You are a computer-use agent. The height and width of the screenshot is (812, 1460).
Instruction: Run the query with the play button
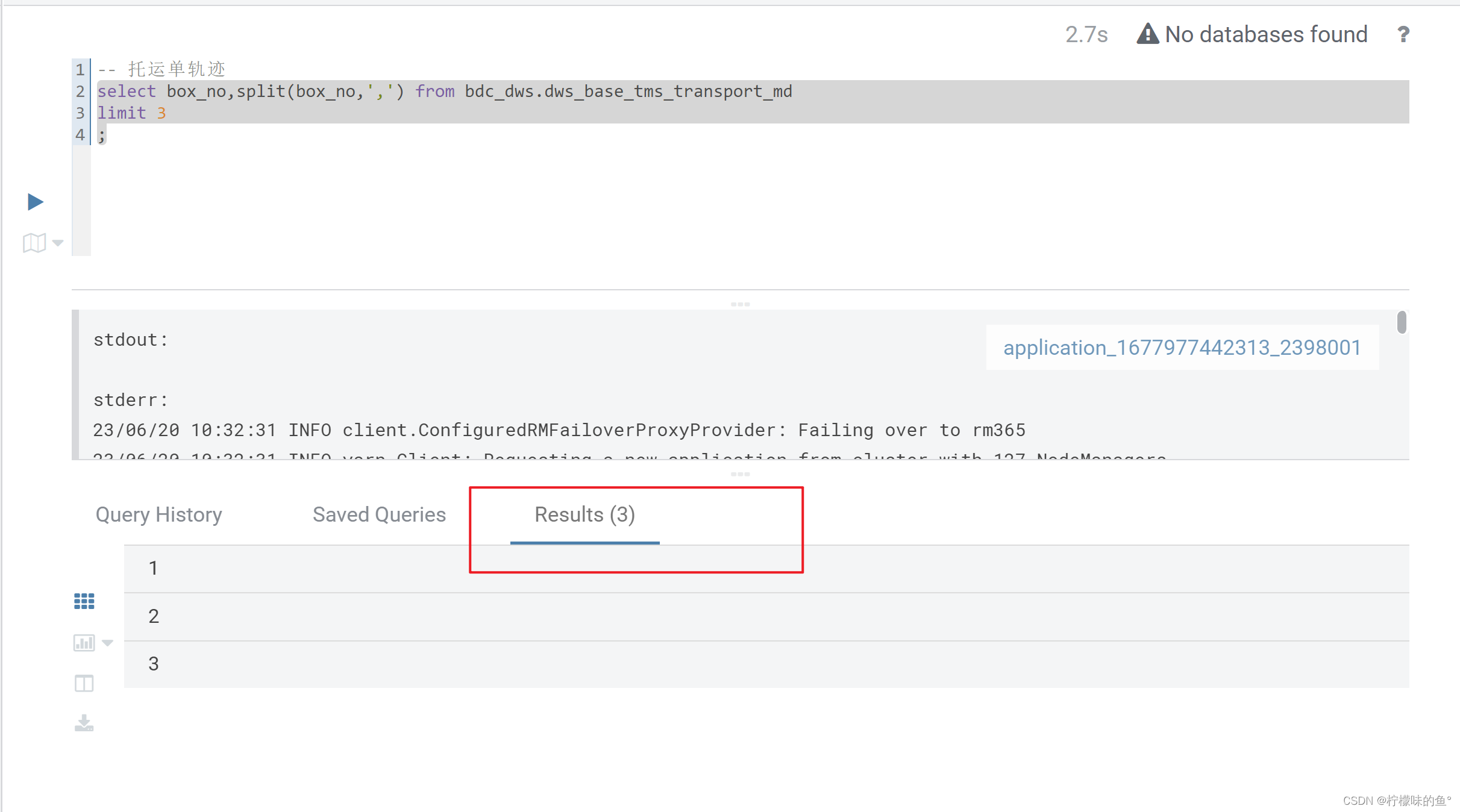36,202
